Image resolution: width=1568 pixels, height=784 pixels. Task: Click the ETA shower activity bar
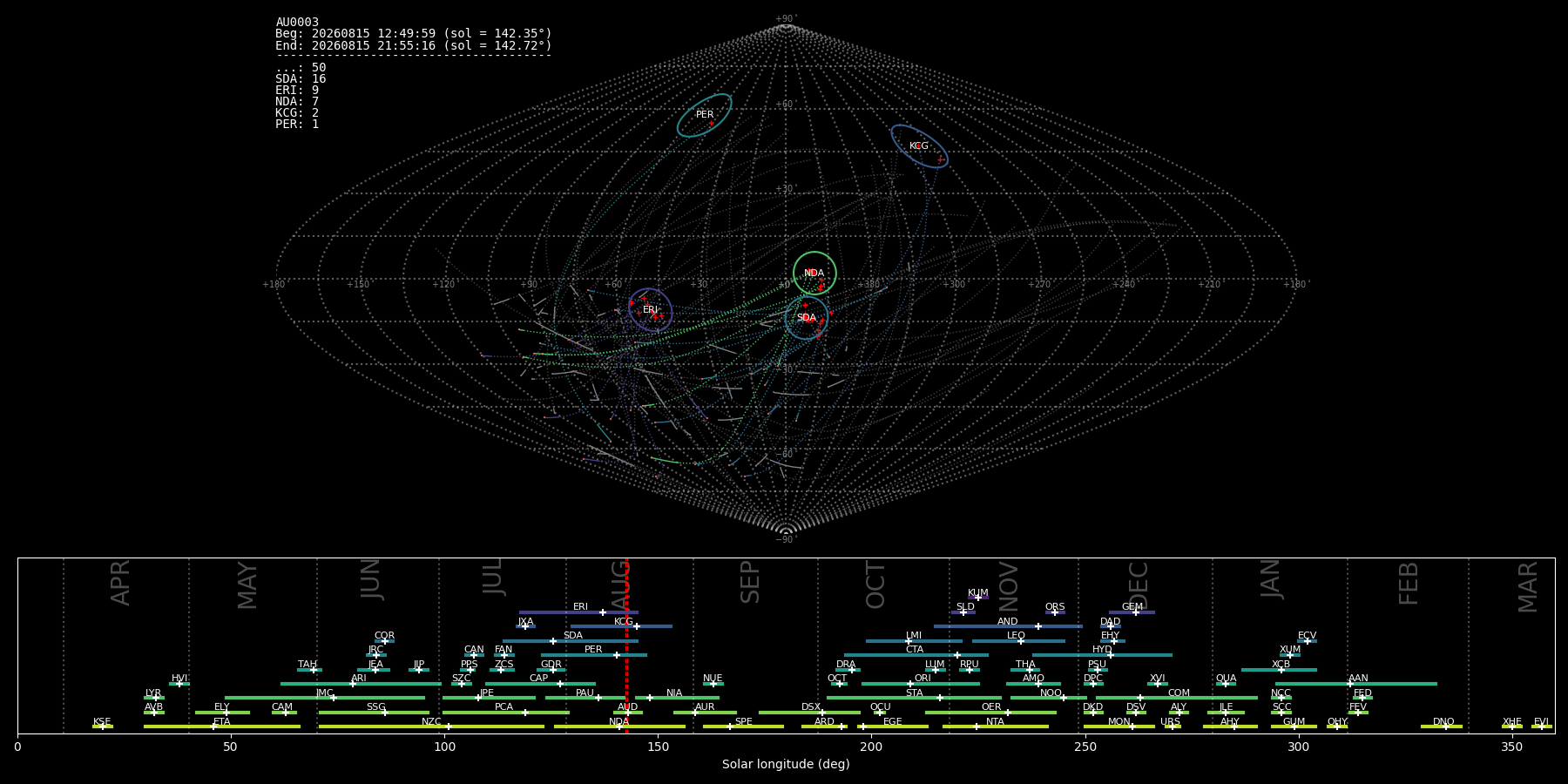coord(222,727)
